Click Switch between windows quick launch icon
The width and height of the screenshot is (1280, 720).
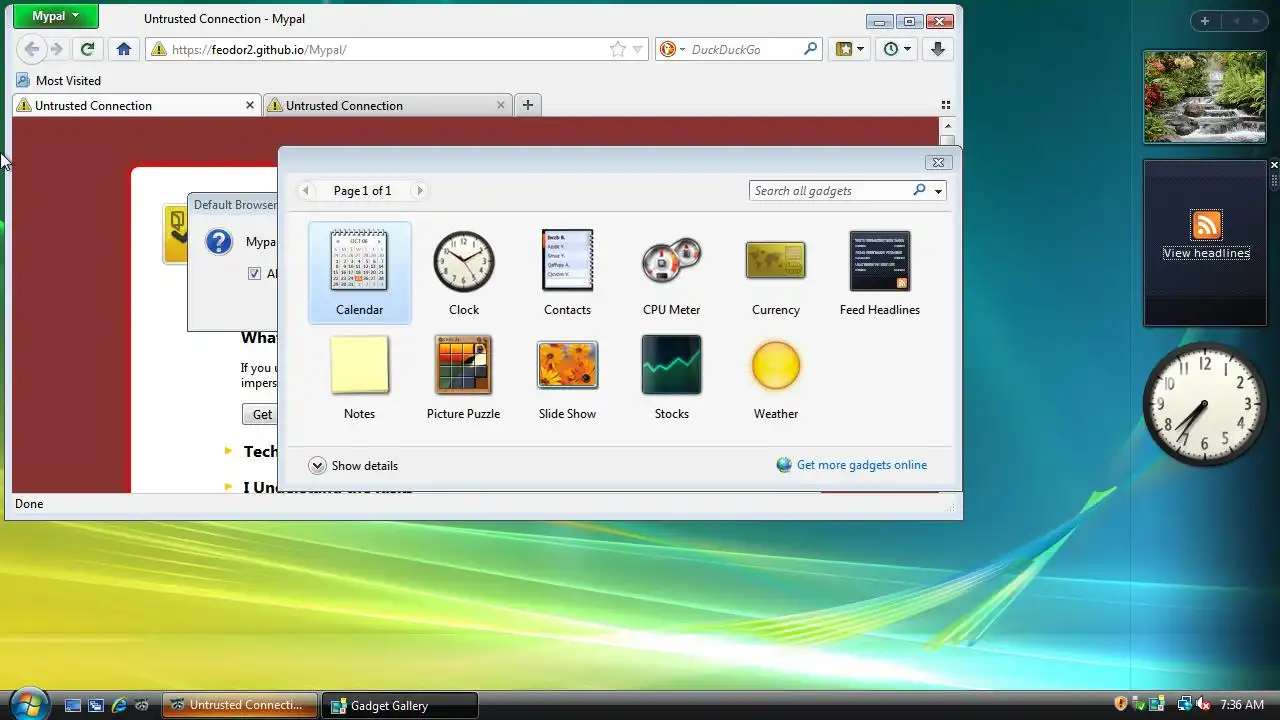(96, 705)
